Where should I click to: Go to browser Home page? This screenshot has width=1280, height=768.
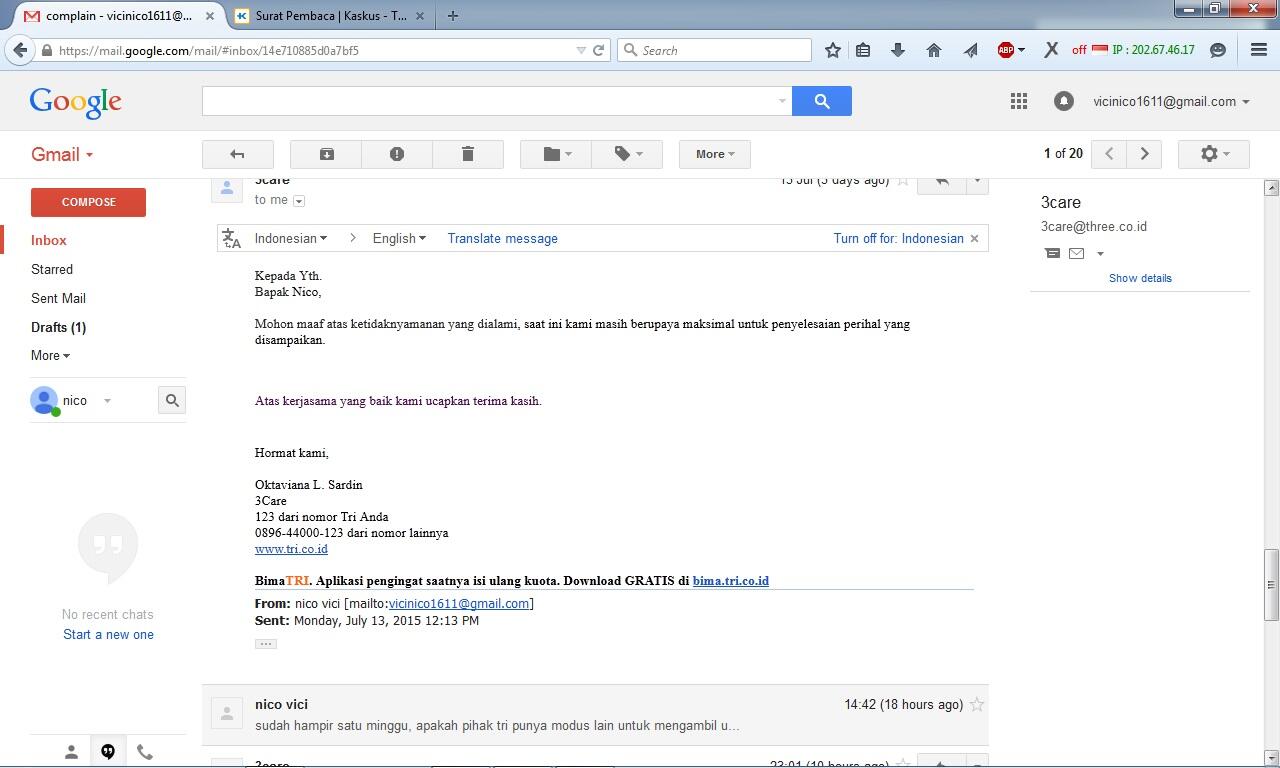[934, 50]
